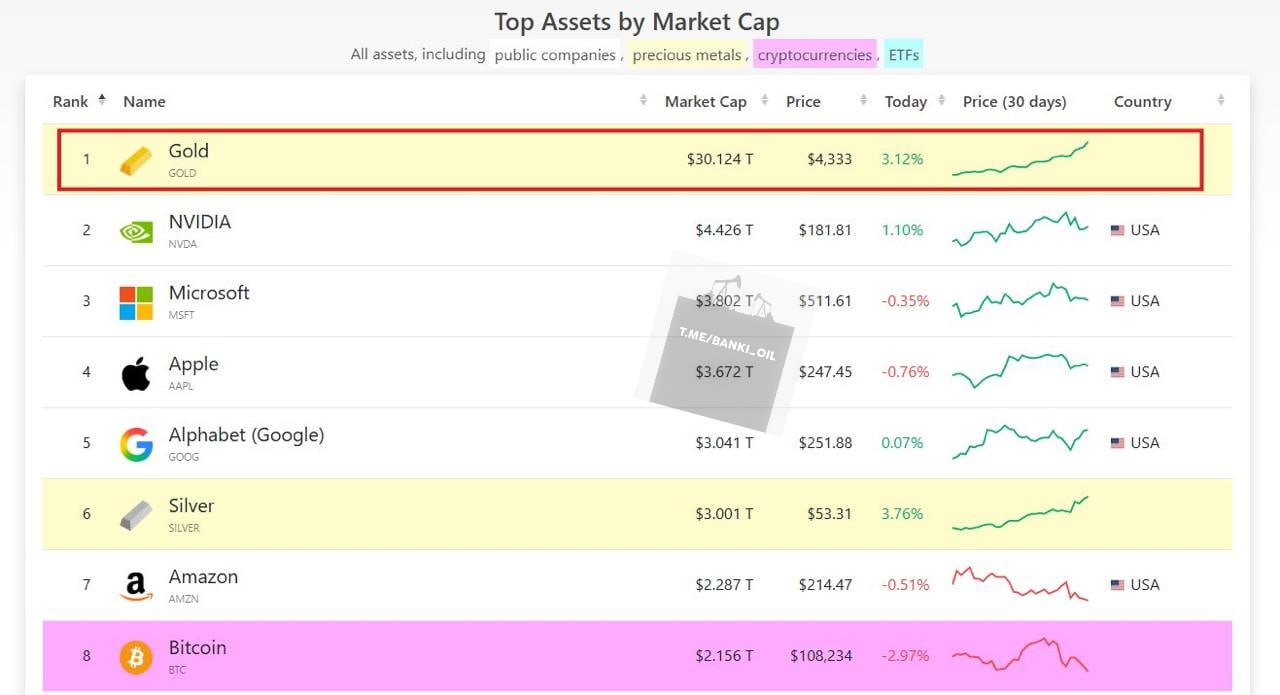Click the Google logo icon

[x=136, y=444]
